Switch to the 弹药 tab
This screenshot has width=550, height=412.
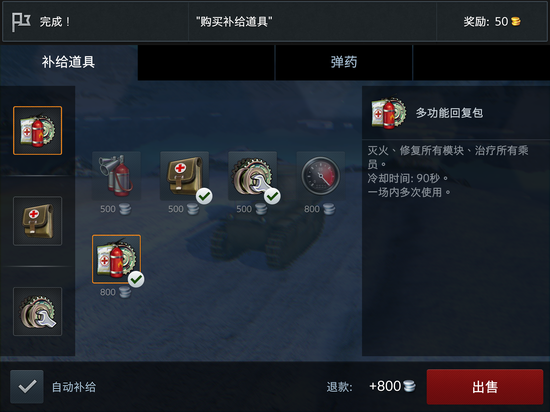344,62
